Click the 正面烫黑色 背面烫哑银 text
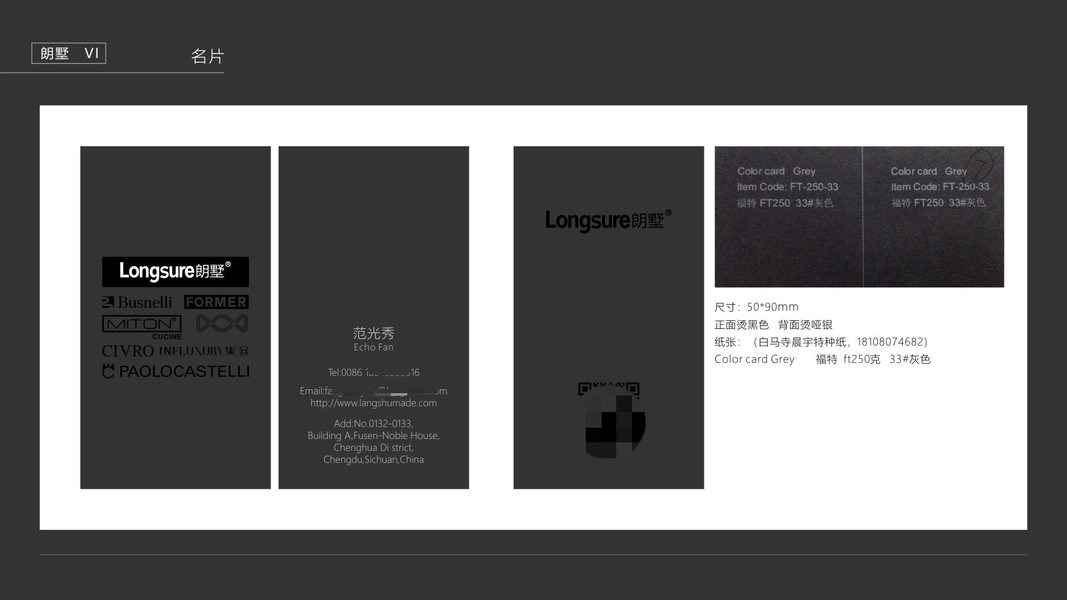The width and height of the screenshot is (1067, 600). [x=773, y=324]
